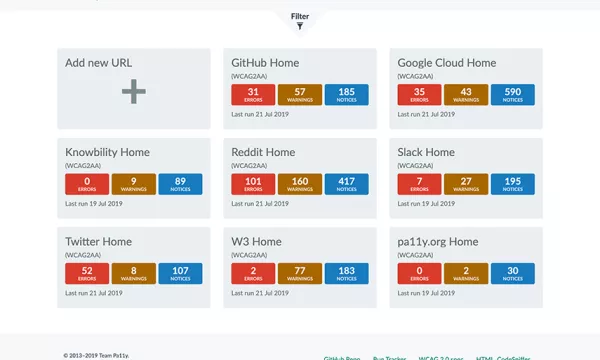This screenshot has height=360, width=600.
Task: Click 'Last run 19 Jul 2019' under Knowbility Home
Action: pos(94,204)
